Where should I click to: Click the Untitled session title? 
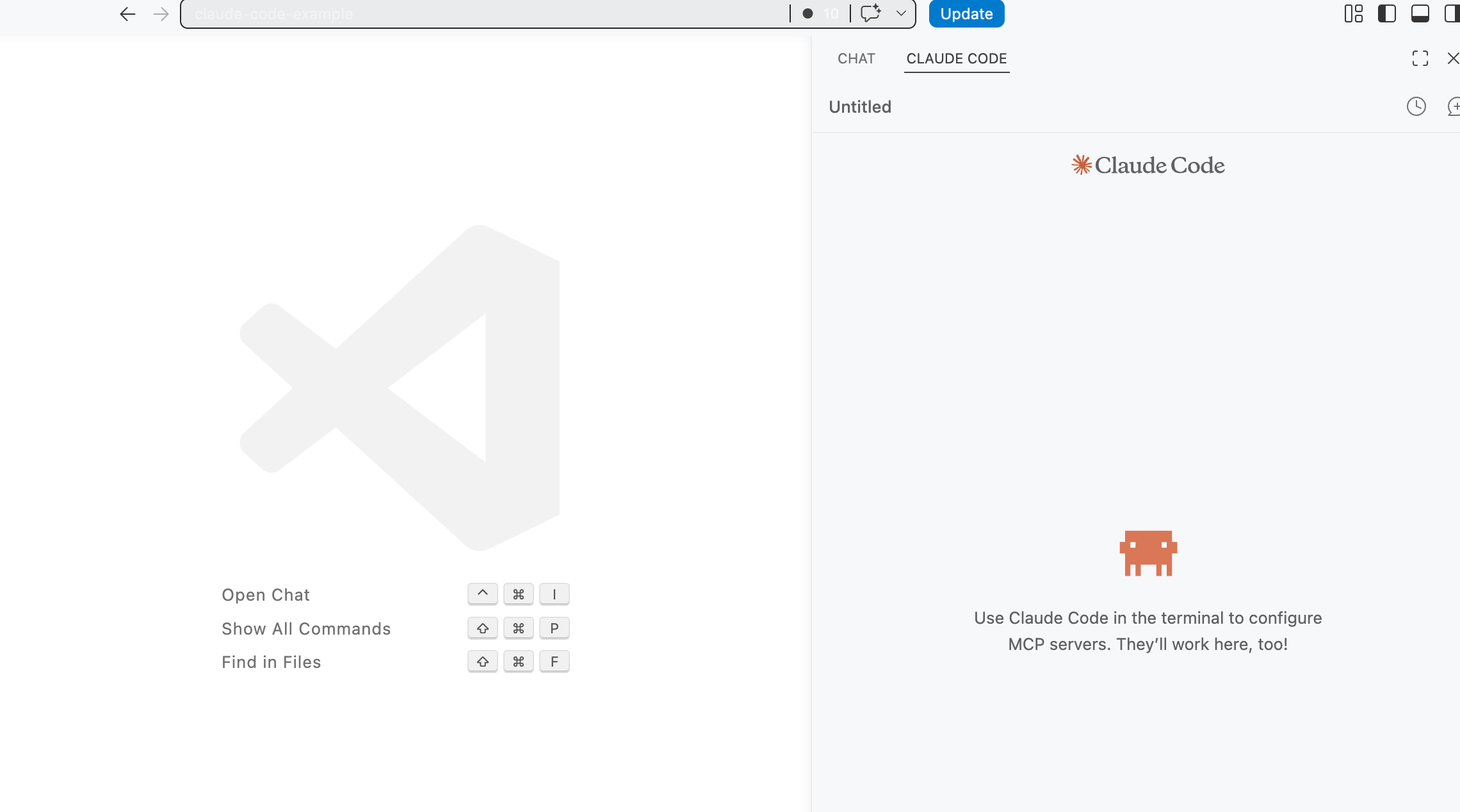[x=860, y=107]
